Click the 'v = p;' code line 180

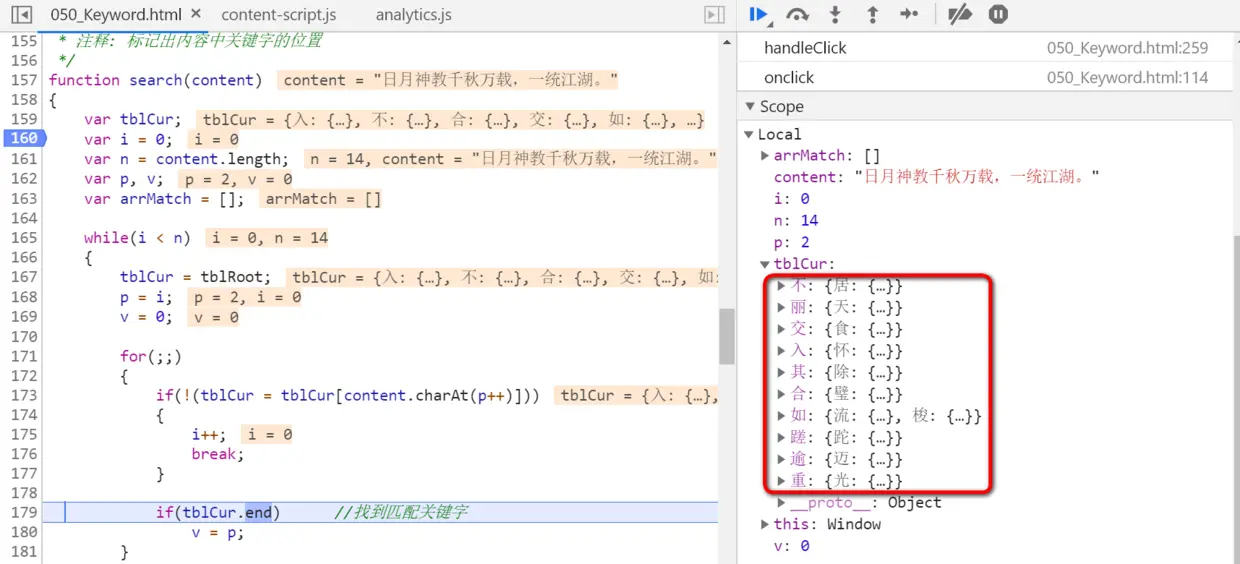coord(218,532)
